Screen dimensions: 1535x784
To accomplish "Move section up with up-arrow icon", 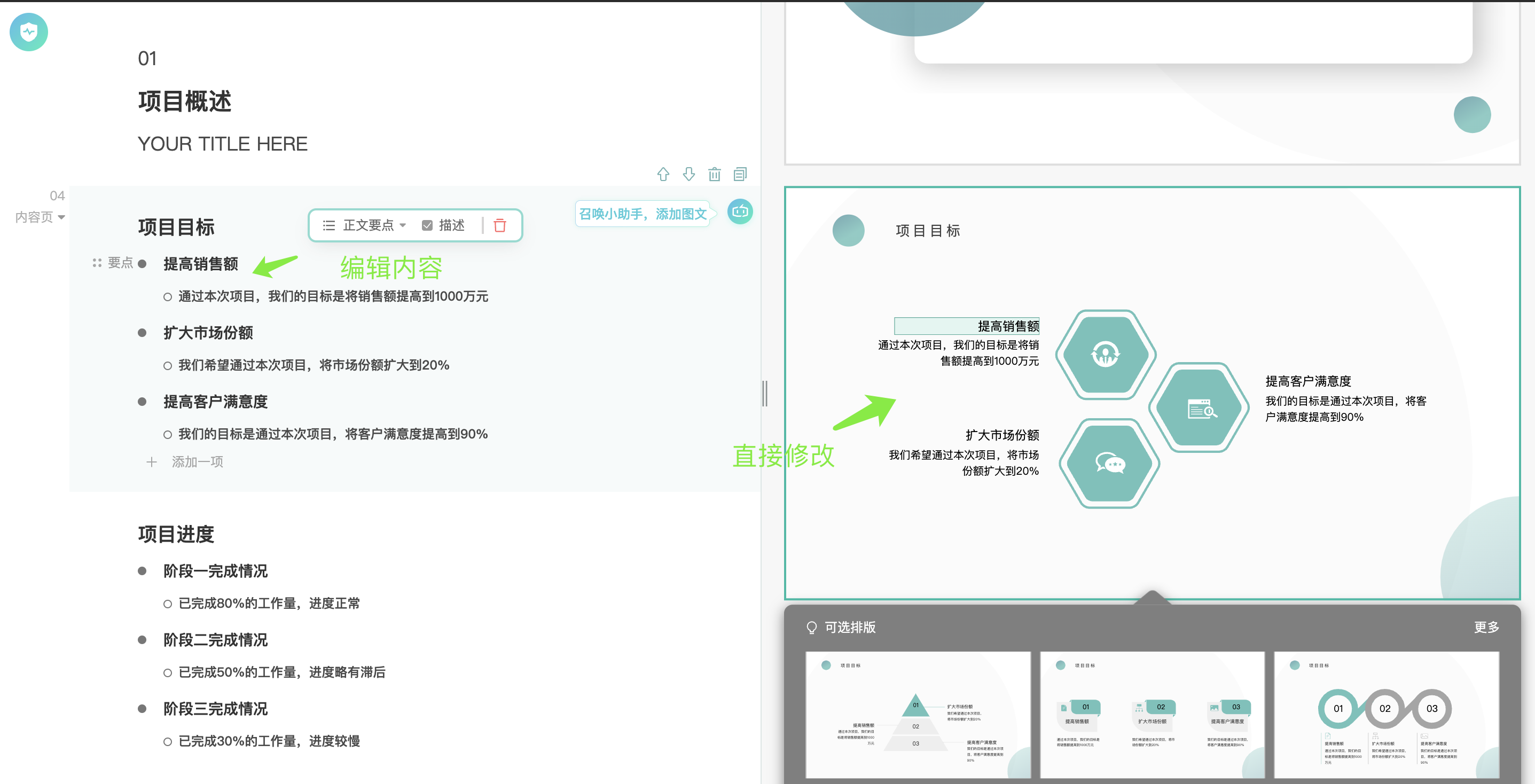I will [x=663, y=174].
